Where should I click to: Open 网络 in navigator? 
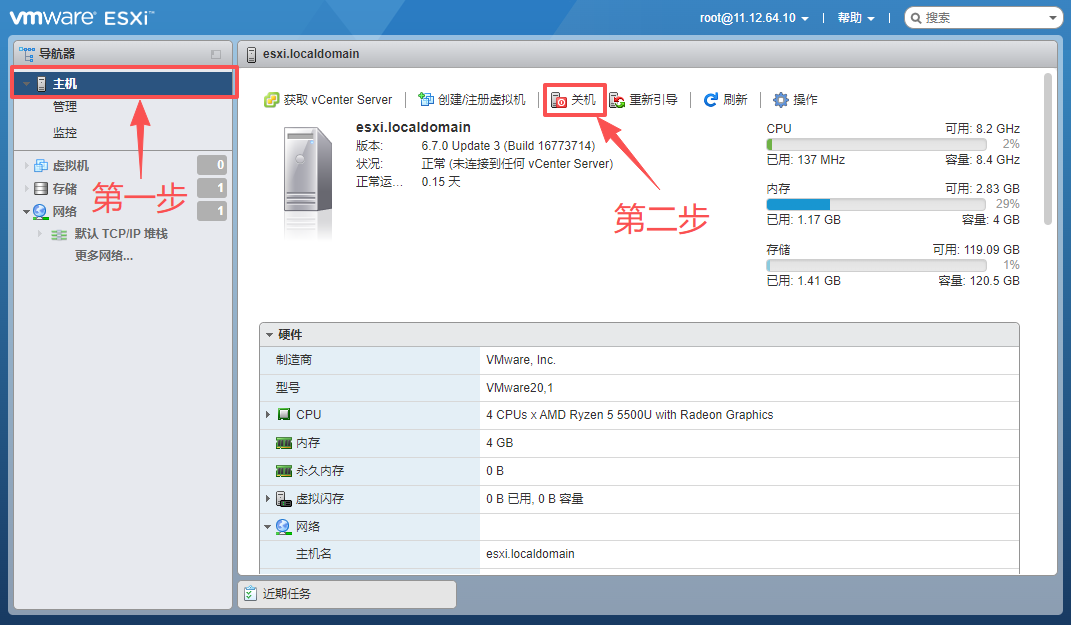point(65,212)
